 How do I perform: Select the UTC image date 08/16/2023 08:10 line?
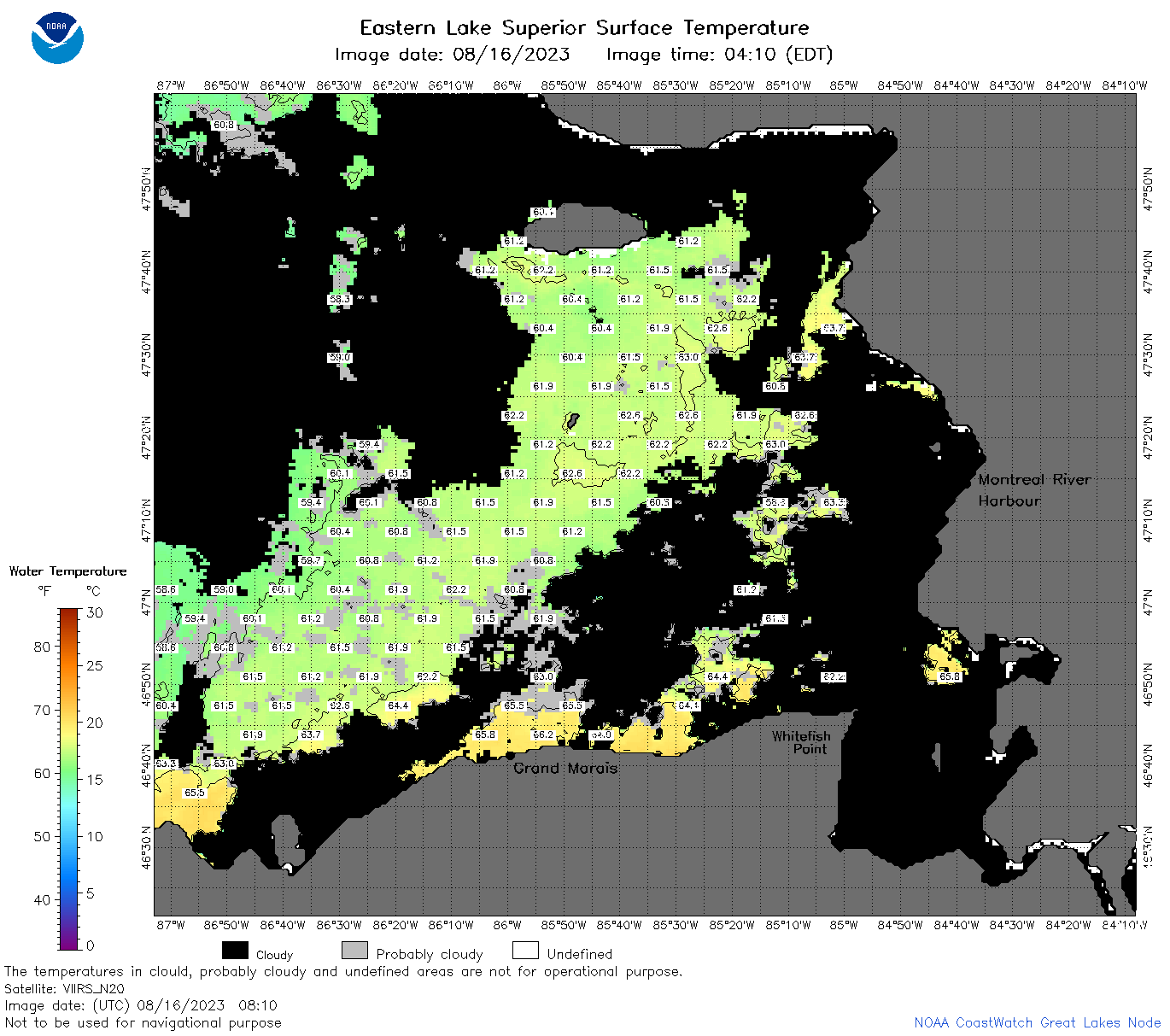pos(141,1005)
